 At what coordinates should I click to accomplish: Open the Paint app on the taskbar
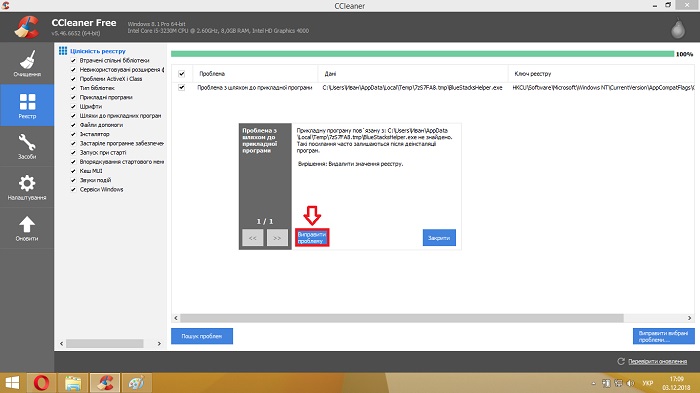[136, 383]
